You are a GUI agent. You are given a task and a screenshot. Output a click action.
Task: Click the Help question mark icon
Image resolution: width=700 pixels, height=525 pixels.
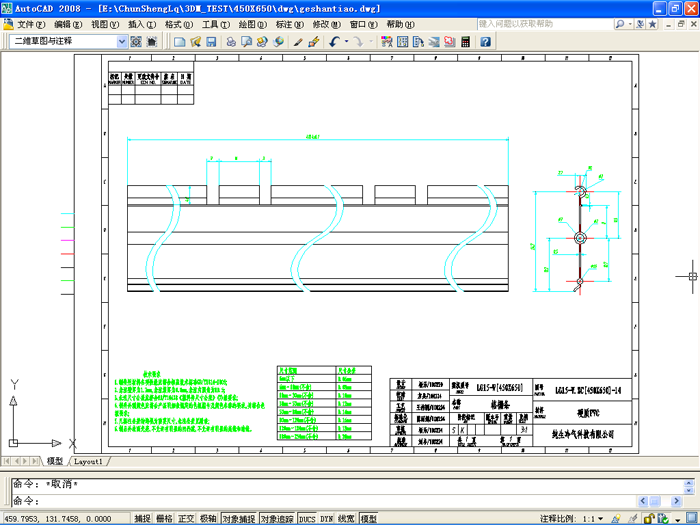(485, 42)
